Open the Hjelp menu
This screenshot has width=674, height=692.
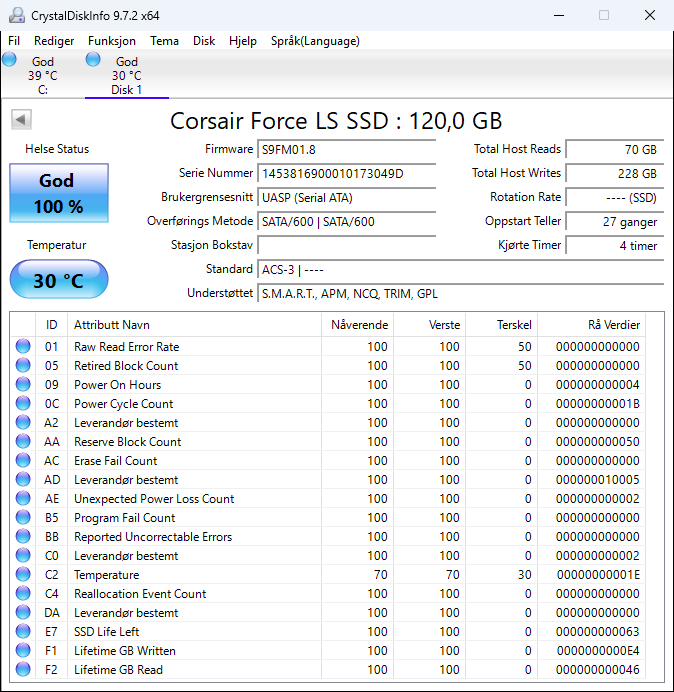pos(243,41)
